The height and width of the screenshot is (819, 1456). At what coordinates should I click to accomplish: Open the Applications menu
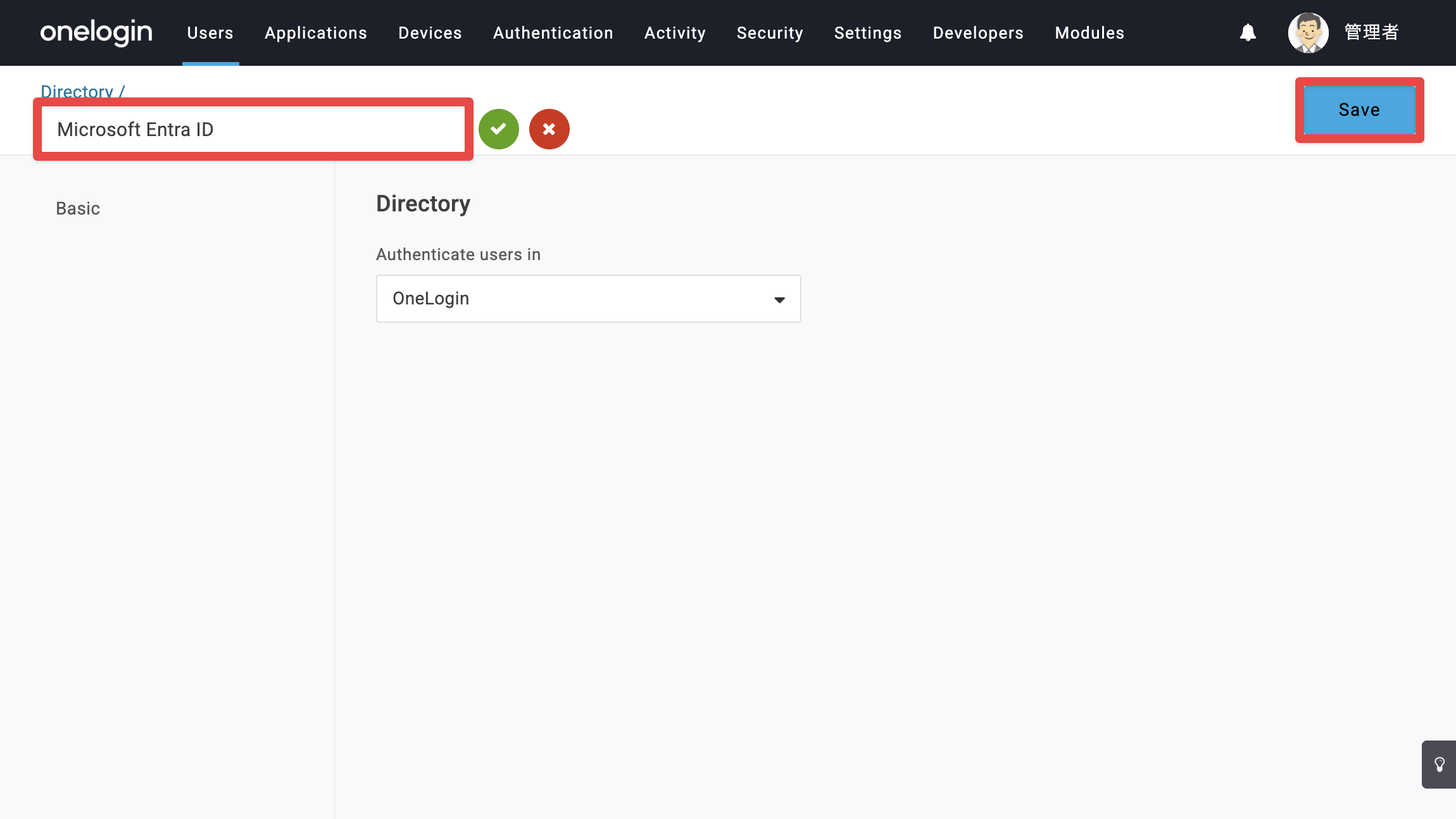tap(316, 33)
